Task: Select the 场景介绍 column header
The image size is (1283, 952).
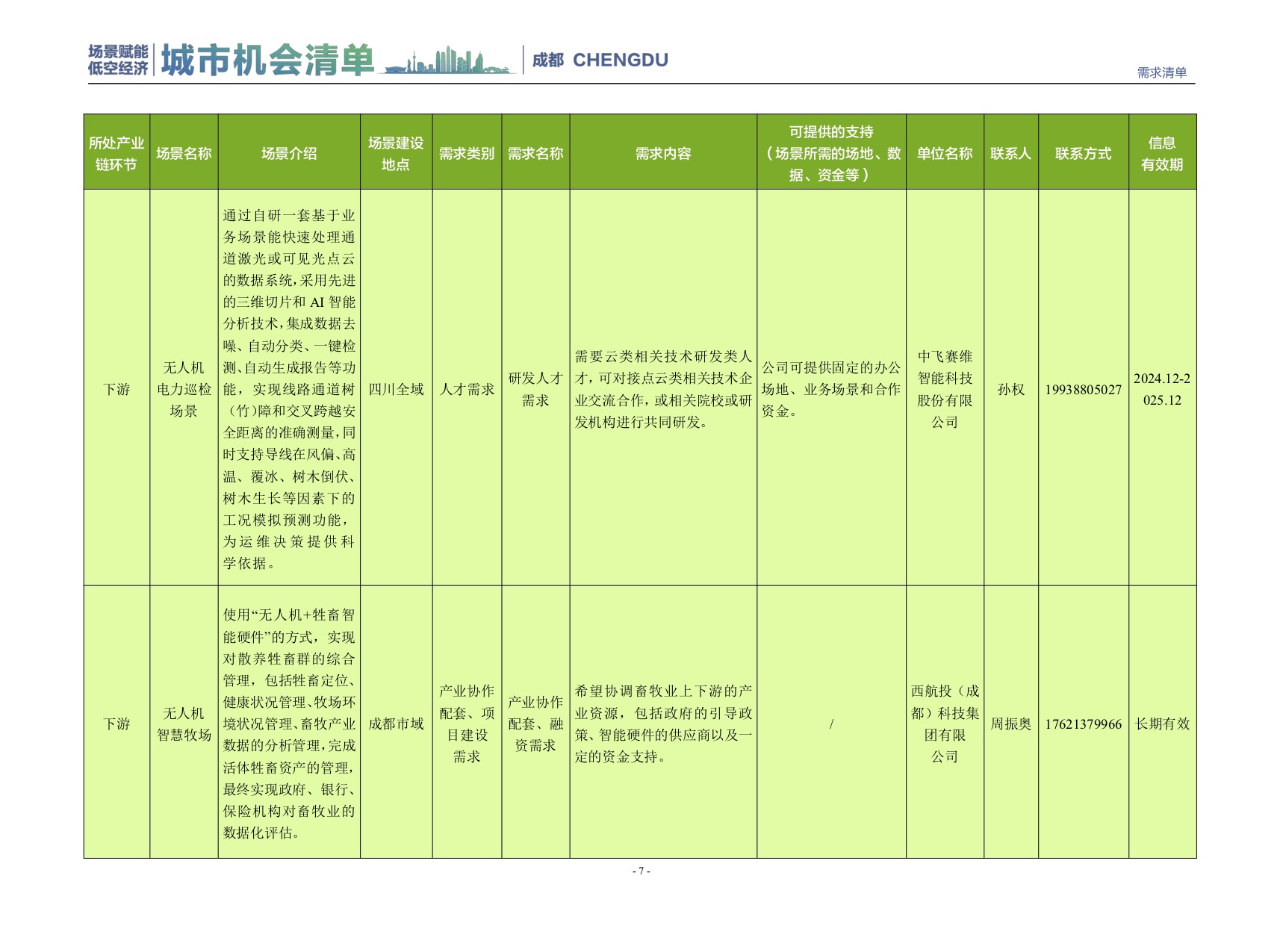Action: tap(289, 153)
